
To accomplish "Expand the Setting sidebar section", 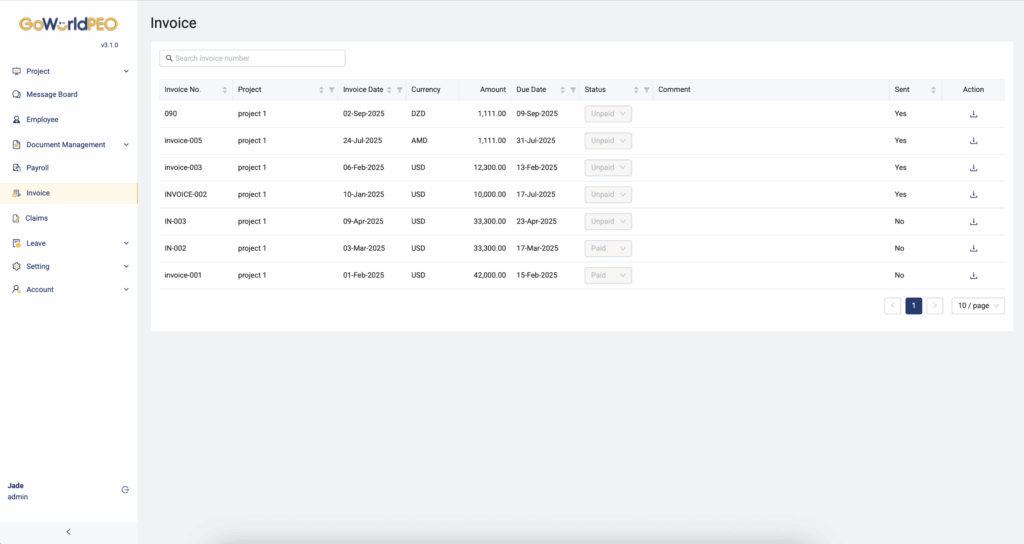I will 69,266.
